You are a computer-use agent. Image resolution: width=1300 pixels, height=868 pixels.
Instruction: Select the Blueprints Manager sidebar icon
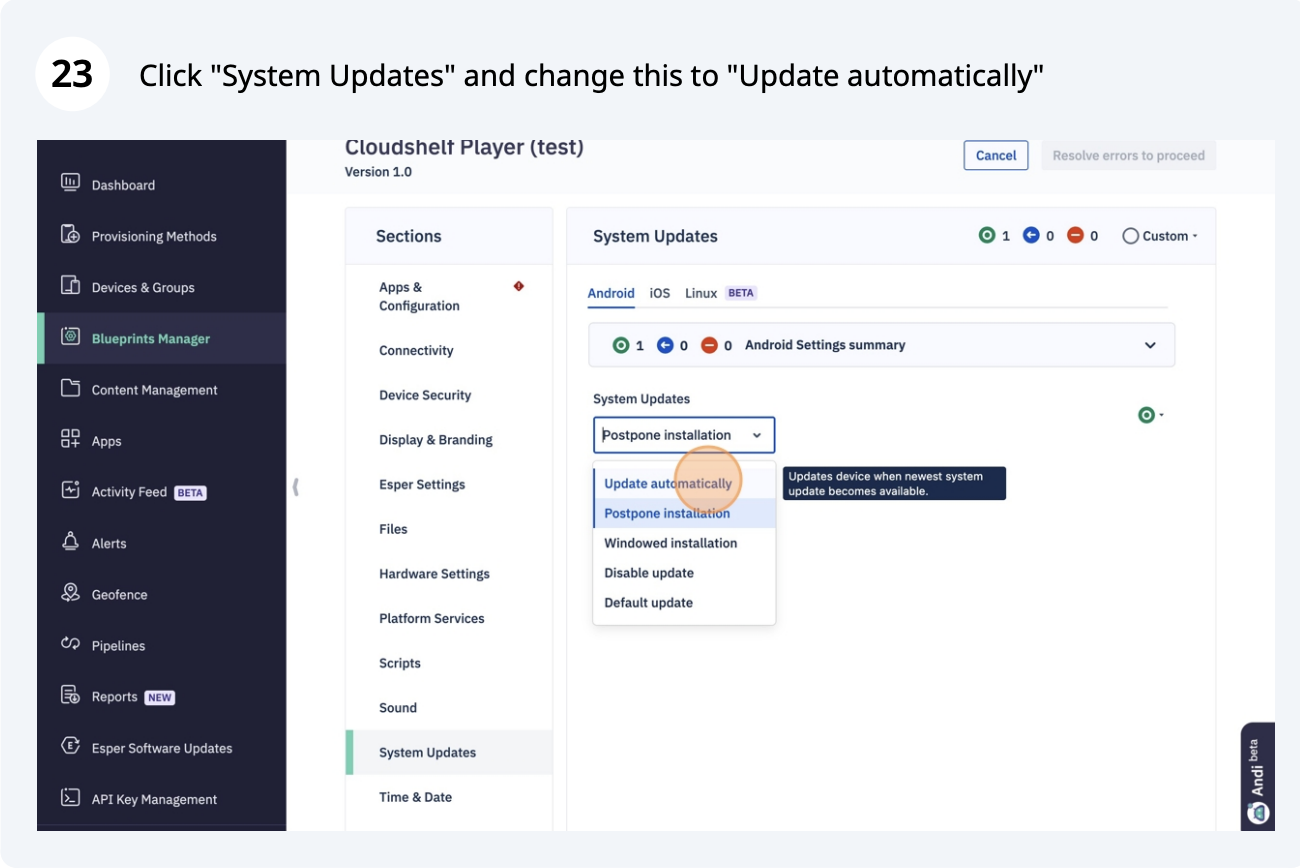click(70, 337)
